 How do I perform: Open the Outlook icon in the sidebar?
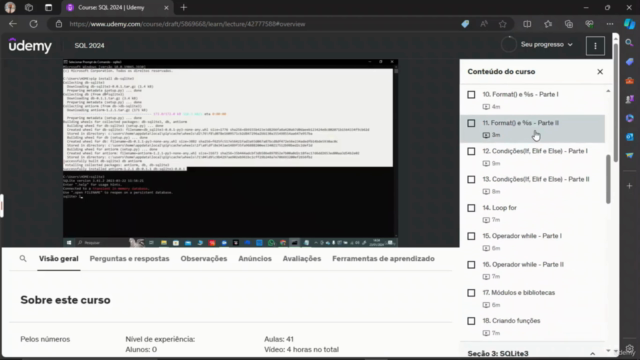click(x=629, y=137)
